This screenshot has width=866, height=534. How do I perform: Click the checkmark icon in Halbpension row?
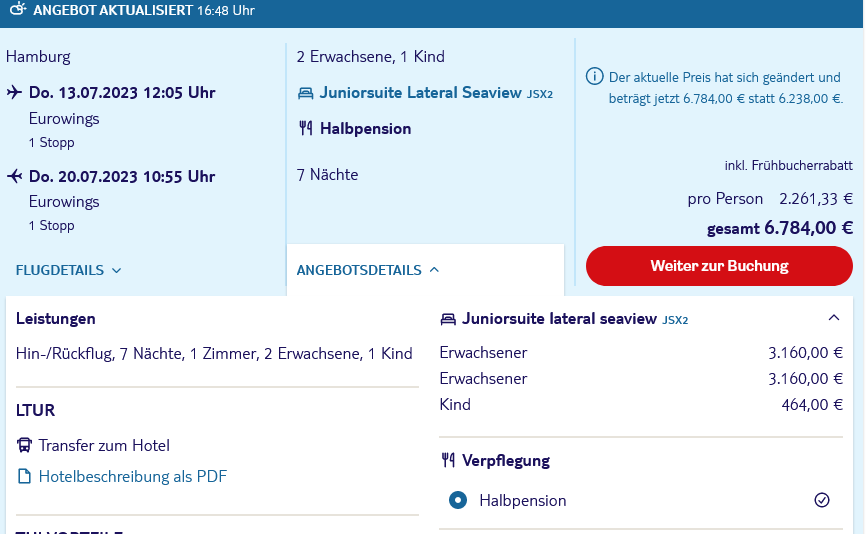(822, 500)
